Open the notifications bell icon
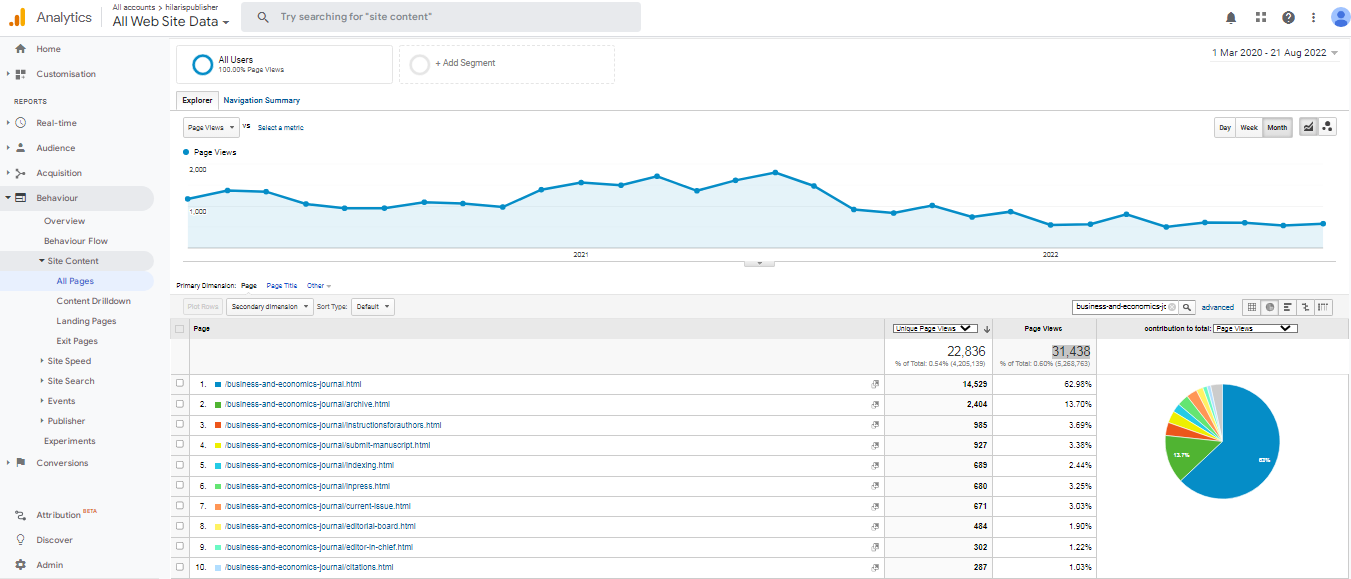This screenshot has width=1351, height=579. (1231, 17)
